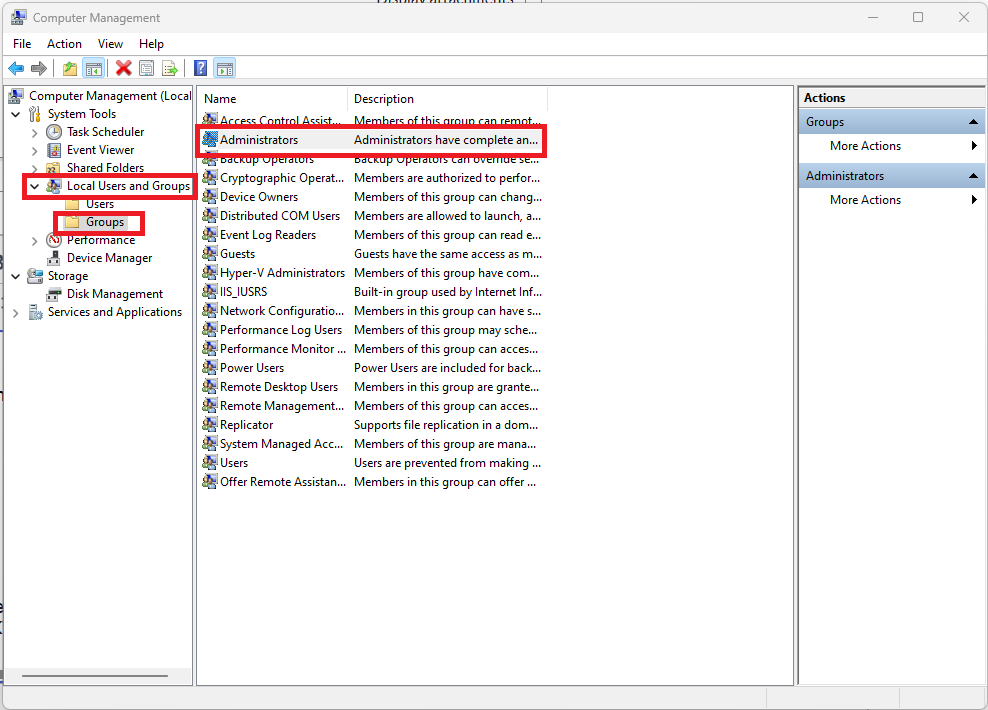Open the View menu
The width and height of the screenshot is (988, 710).
tap(110, 44)
